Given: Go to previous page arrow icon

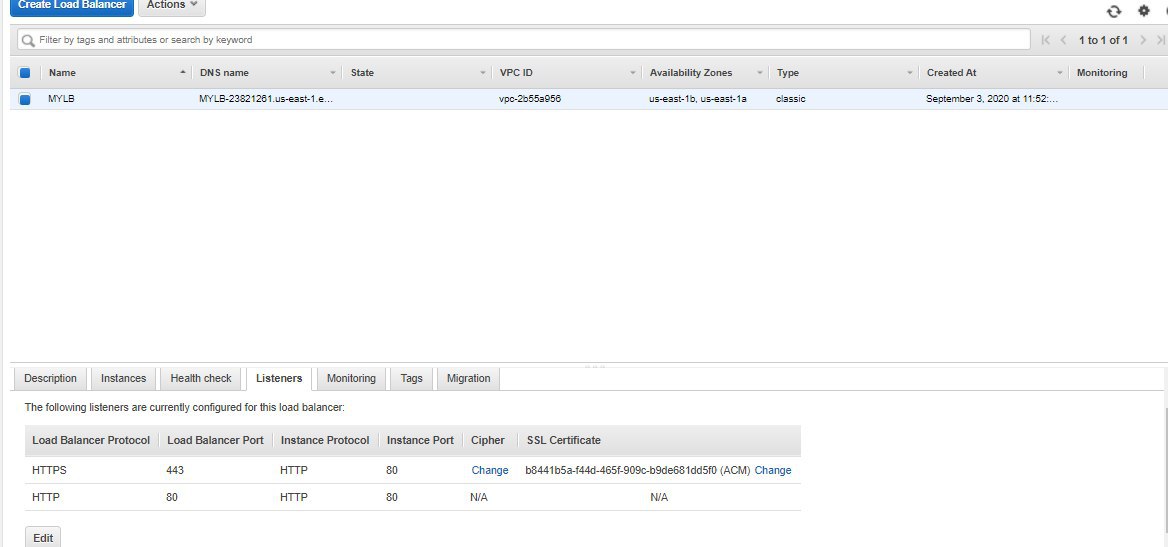Looking at the screenshot, I should tap(1064, 40).
